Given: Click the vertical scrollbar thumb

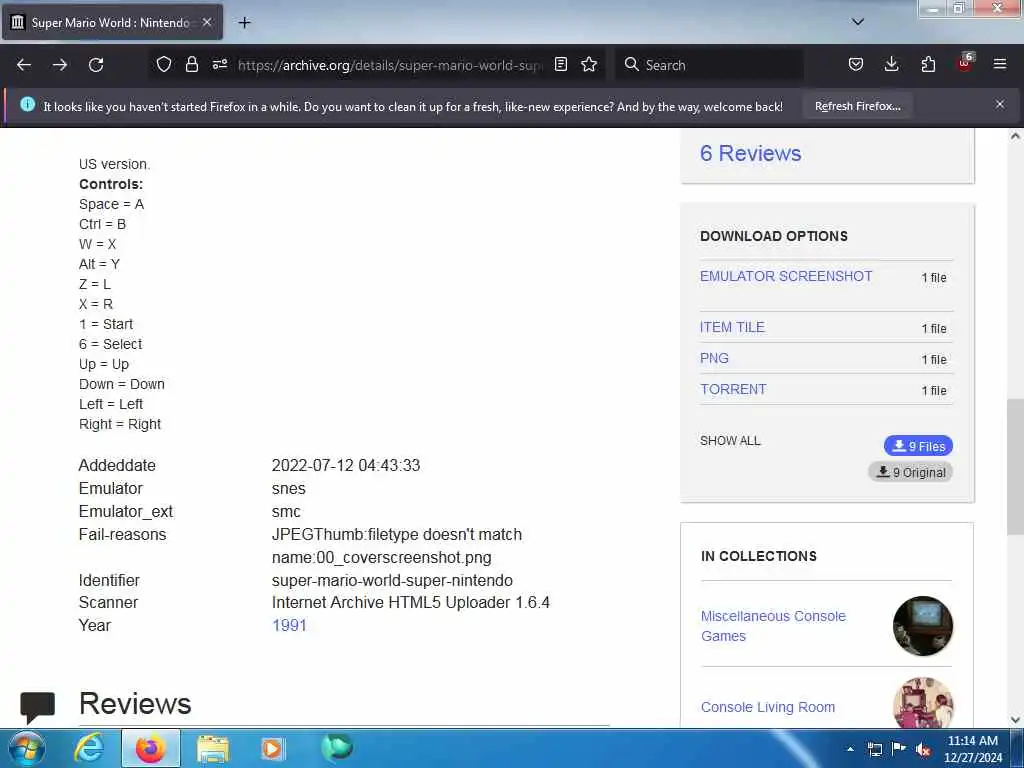Looking at the screenshot, I should coord(1015,466).
